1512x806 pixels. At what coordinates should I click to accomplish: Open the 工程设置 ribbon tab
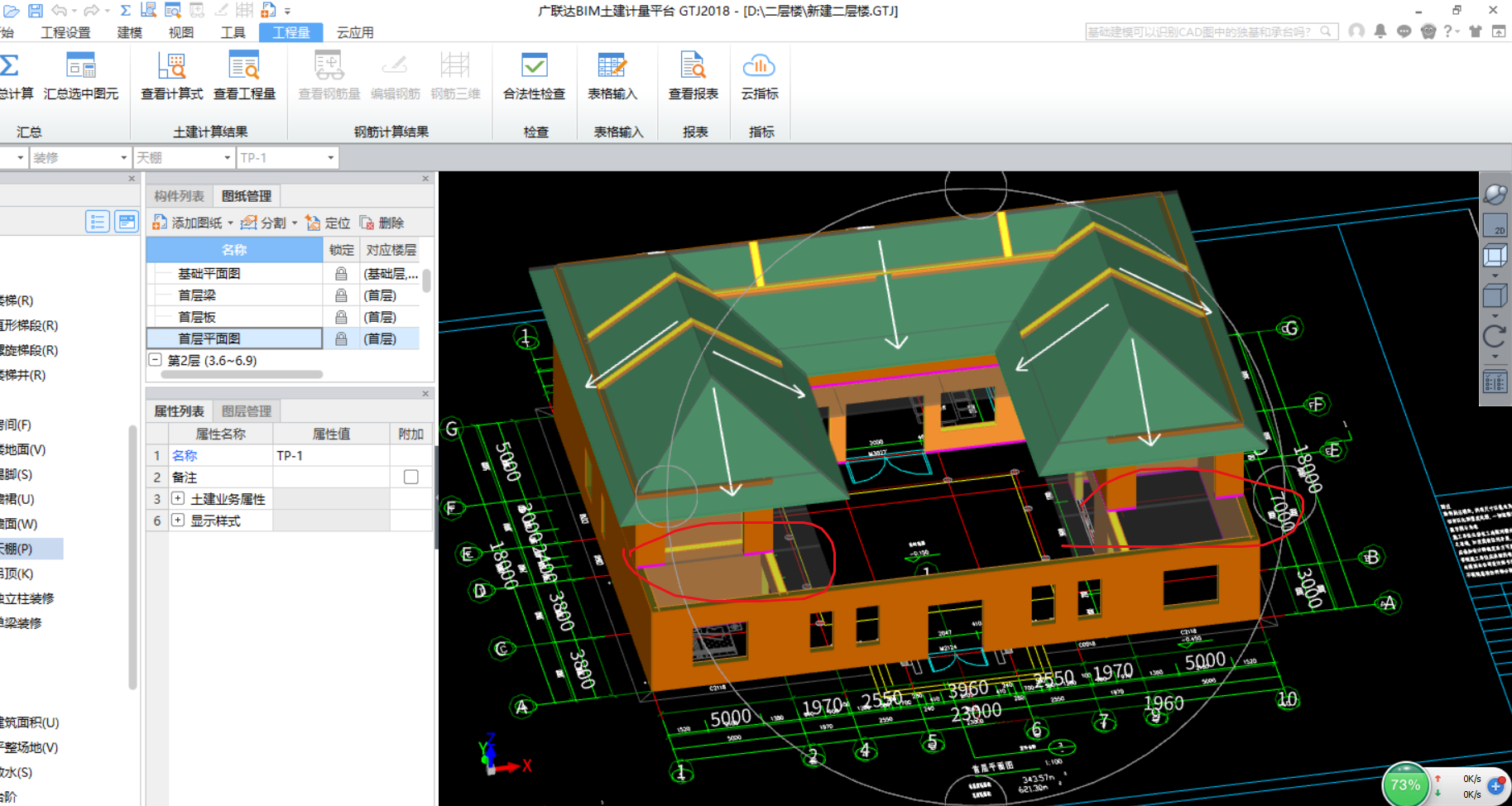click(x=66, y=32)
